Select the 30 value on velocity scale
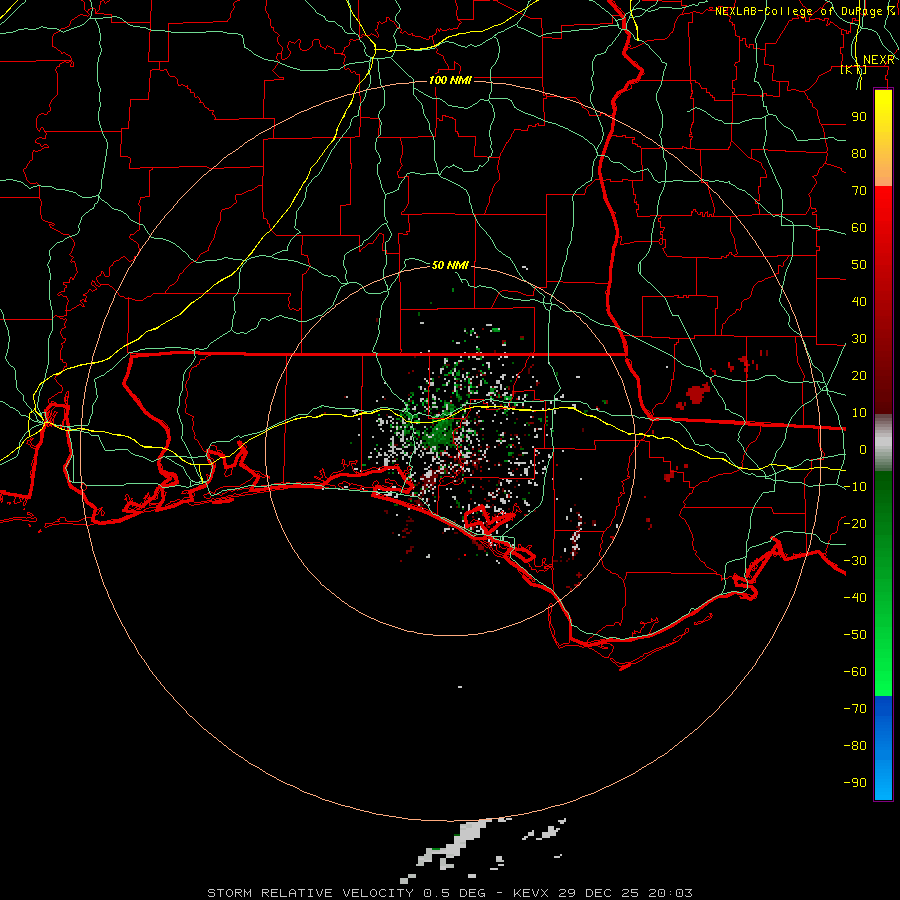The height and width of the screenshot is (900, 900). coord(859,339)
